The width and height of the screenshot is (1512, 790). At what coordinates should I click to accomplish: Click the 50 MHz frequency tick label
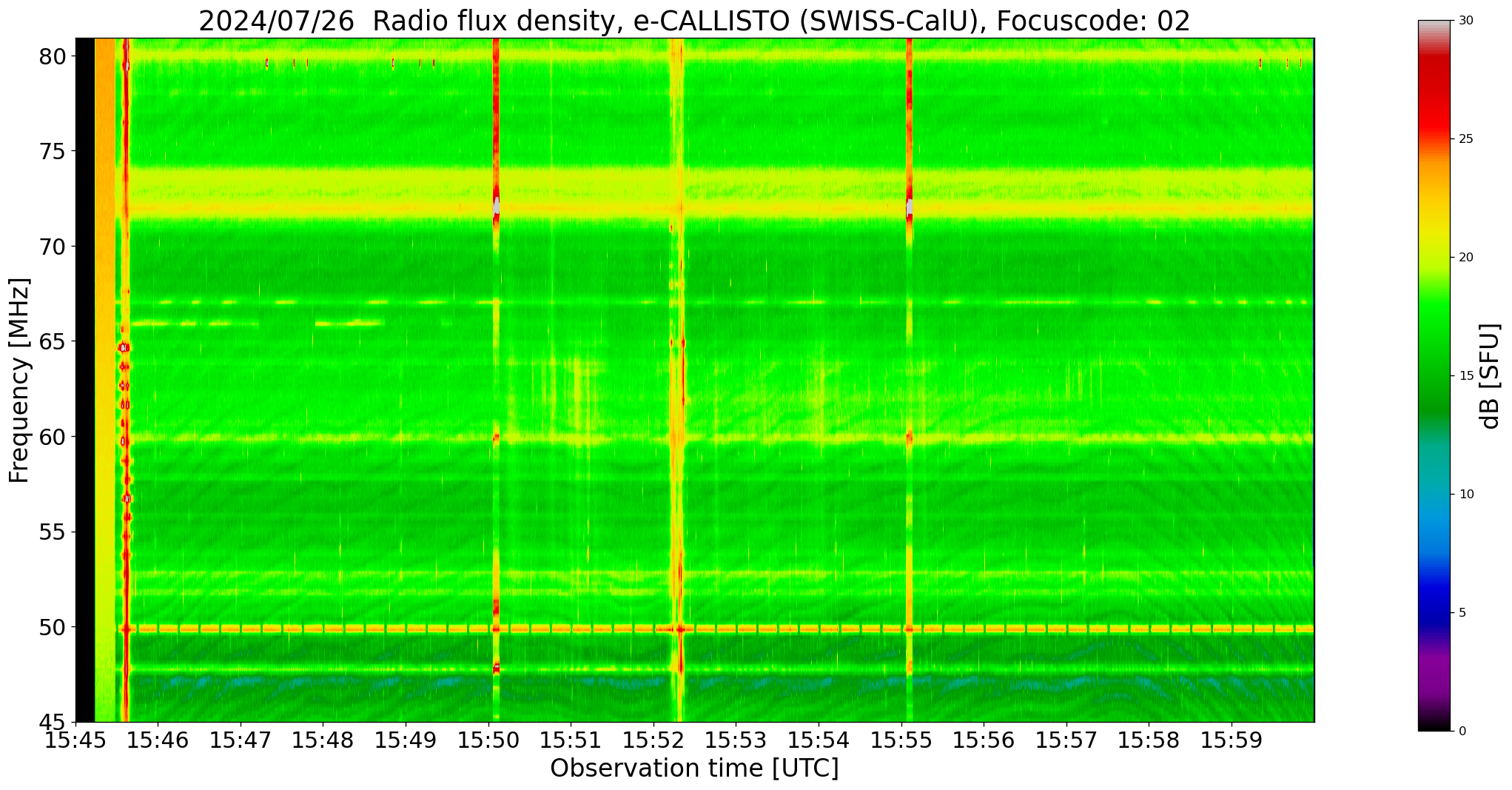point(53,627)
